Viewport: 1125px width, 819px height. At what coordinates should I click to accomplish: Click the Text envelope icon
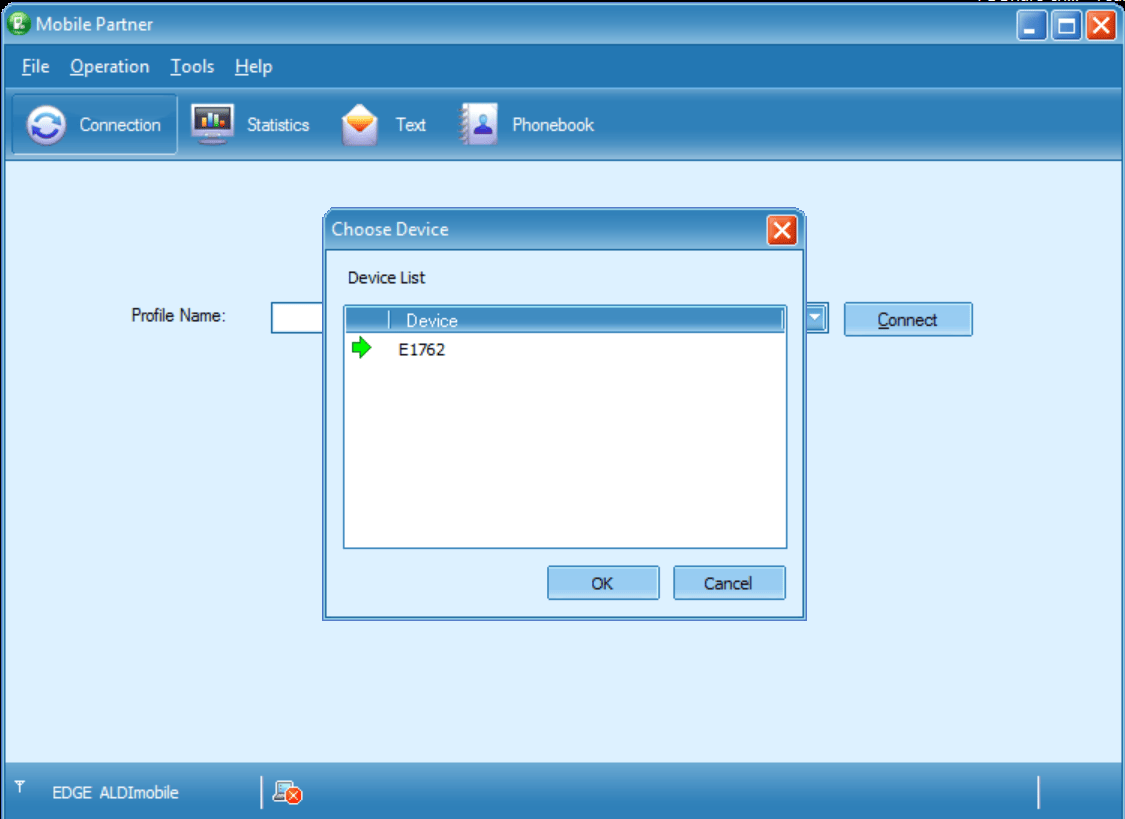[360, 125]
